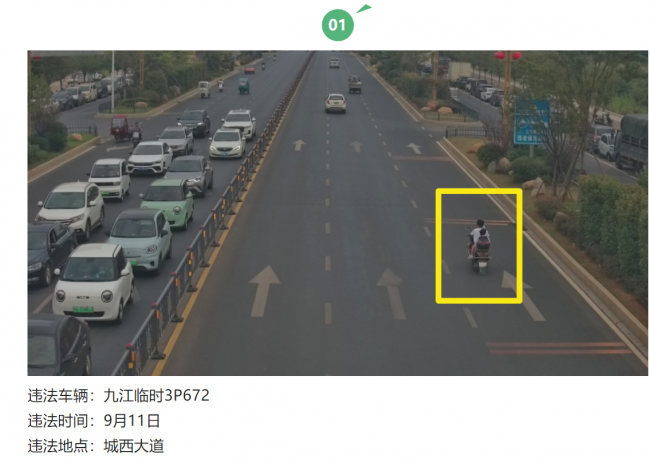
Task: Click the small green leaf accent above badge
Action: (364, 8)
